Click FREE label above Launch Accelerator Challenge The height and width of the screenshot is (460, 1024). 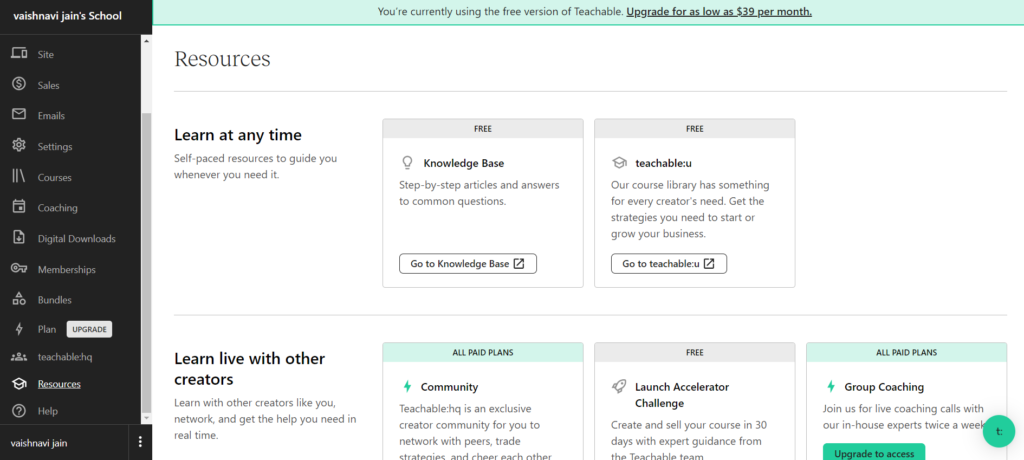coord(695,352)
